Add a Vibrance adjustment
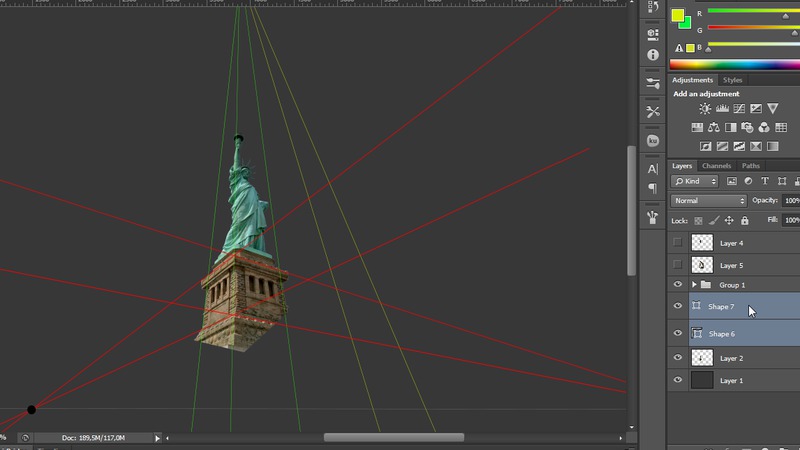This screenshot has width=800, height=450. pyautogui.click(x=773, y=109)
